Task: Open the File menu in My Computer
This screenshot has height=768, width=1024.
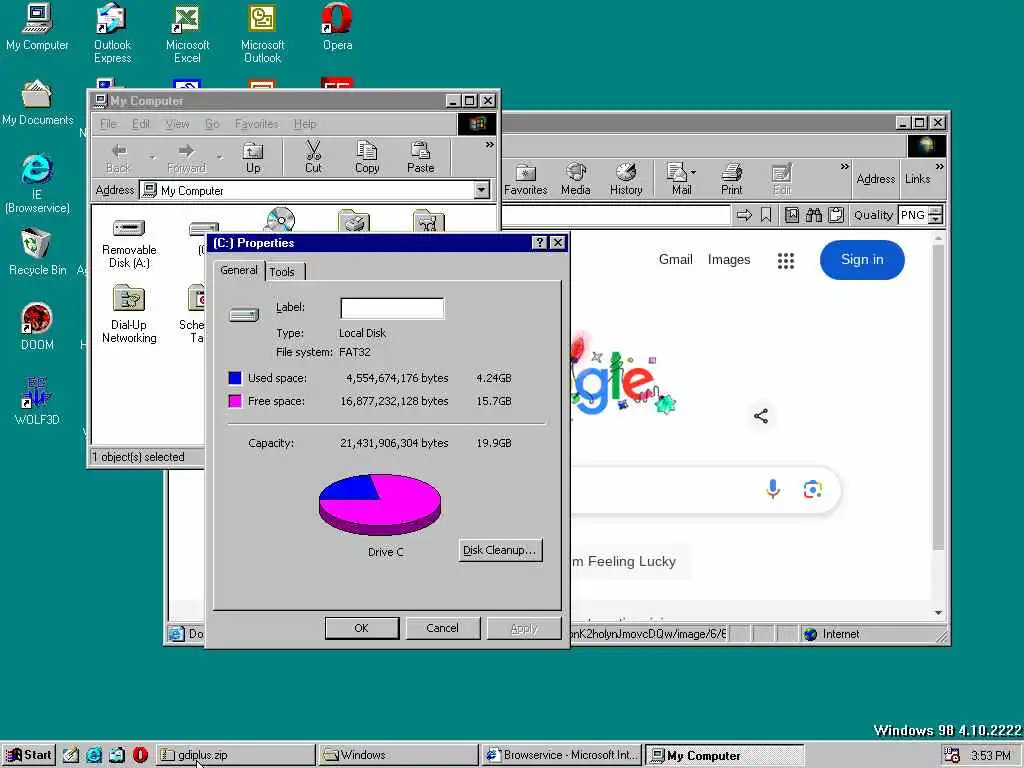Action: coord(108,123)
